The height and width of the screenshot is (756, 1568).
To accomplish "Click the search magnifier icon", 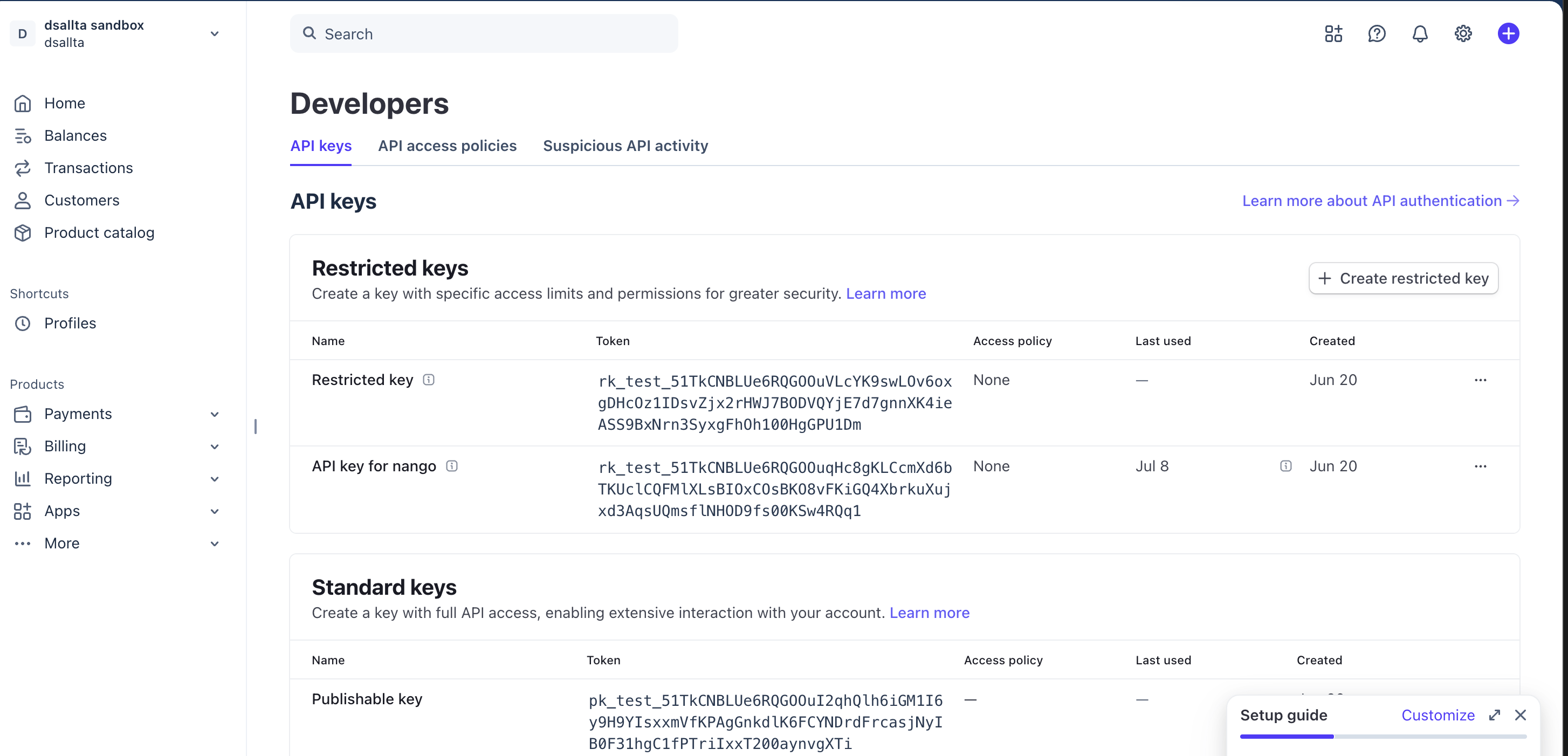I will coord(309,33).
